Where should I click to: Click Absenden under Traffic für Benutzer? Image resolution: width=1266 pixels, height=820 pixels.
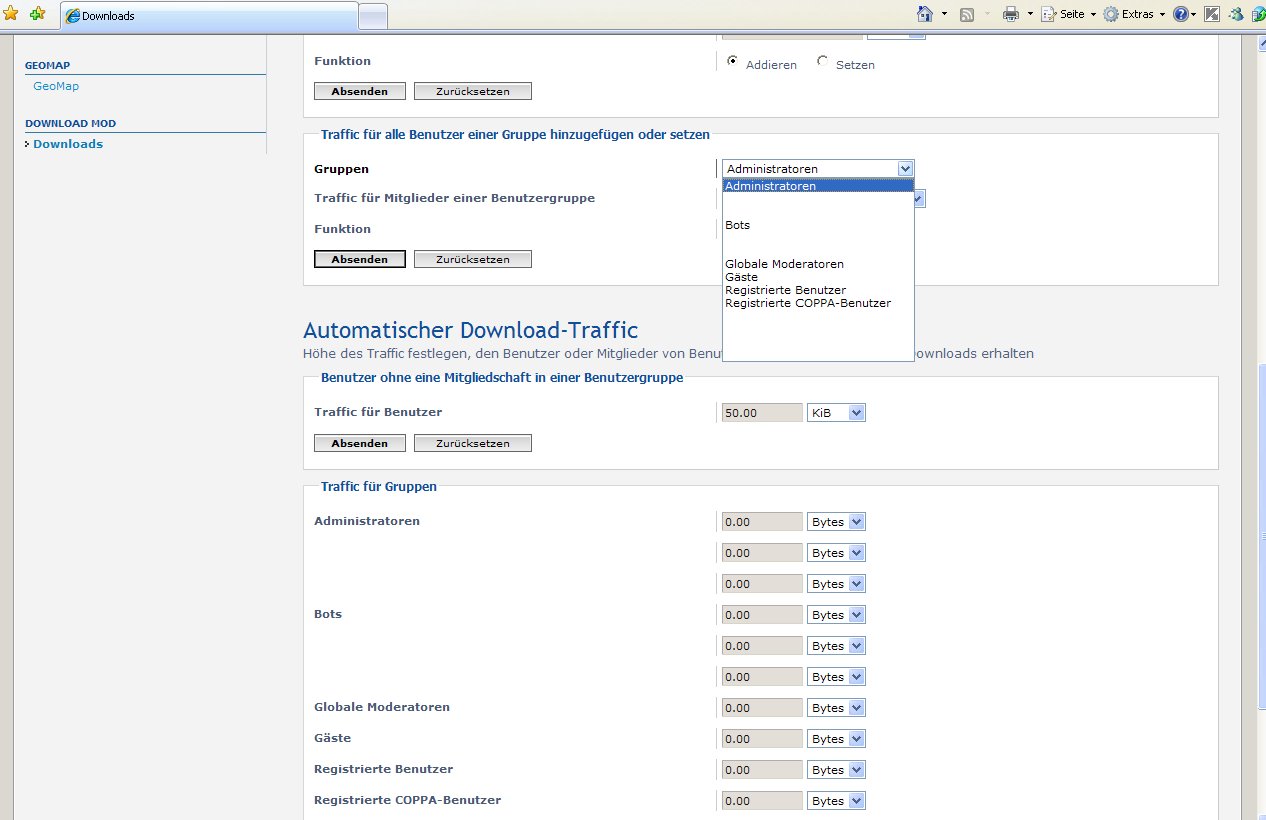coord(359,443)
